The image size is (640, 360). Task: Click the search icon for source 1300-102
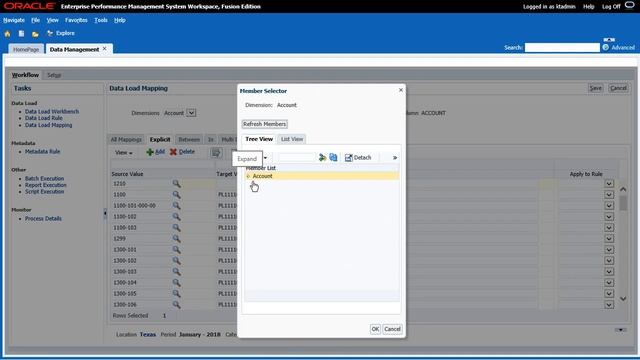pyautogui.click(x=176, y=261)
